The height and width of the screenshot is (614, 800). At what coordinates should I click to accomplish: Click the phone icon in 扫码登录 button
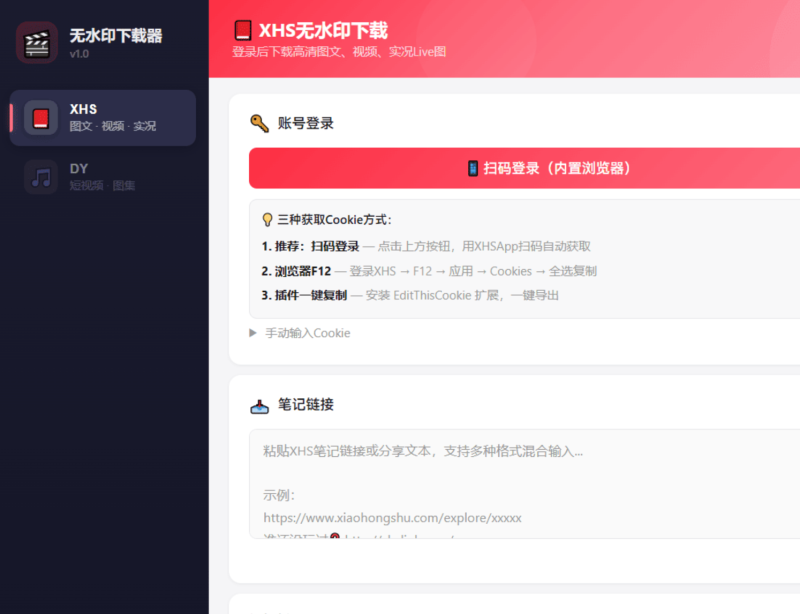(473, 168)
